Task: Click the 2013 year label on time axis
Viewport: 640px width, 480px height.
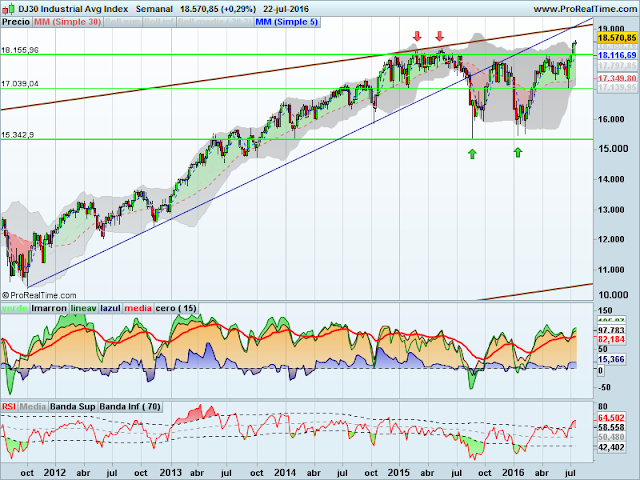Action: [170, 473]
